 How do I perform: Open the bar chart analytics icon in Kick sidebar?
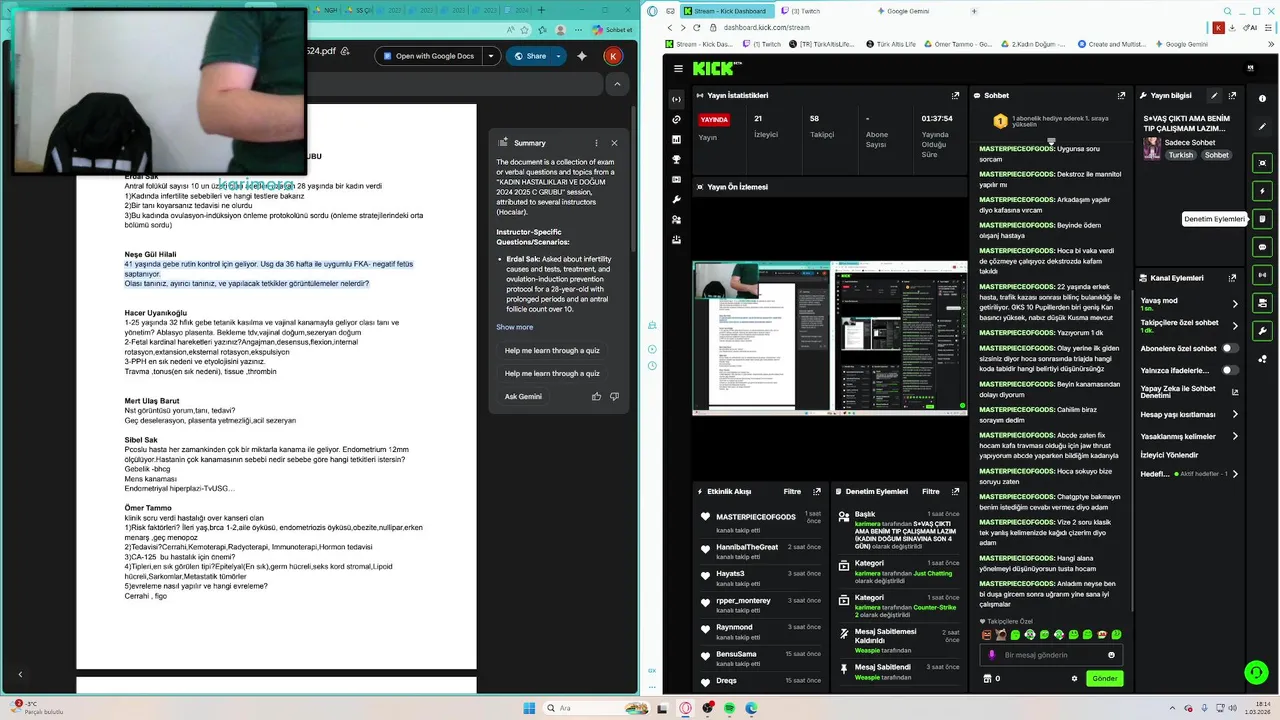[x=677, y=139]
